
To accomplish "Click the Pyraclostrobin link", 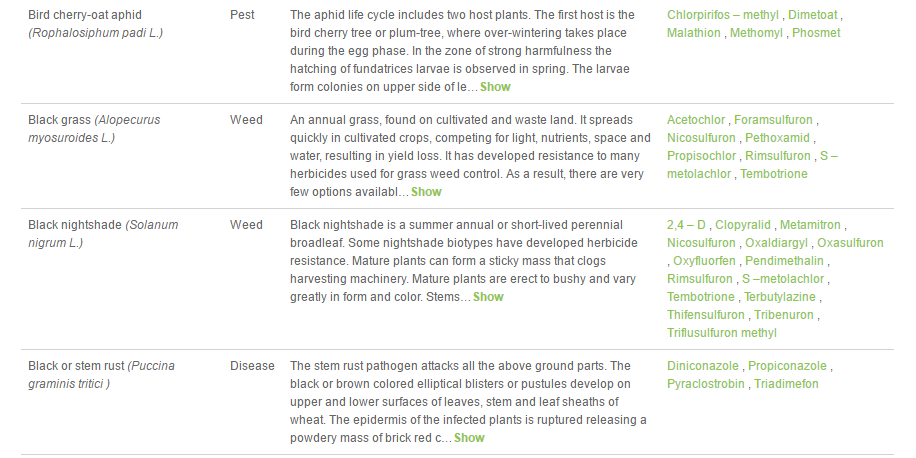I will 706,384.
